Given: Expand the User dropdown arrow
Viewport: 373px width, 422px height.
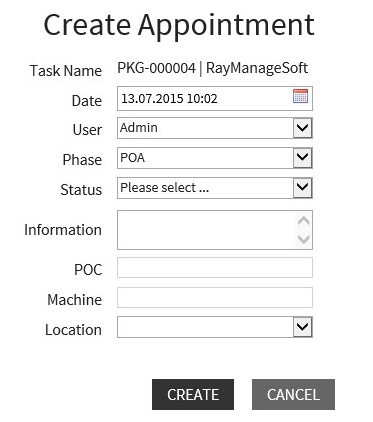Looking at the screenshot, I should (303, 128).
